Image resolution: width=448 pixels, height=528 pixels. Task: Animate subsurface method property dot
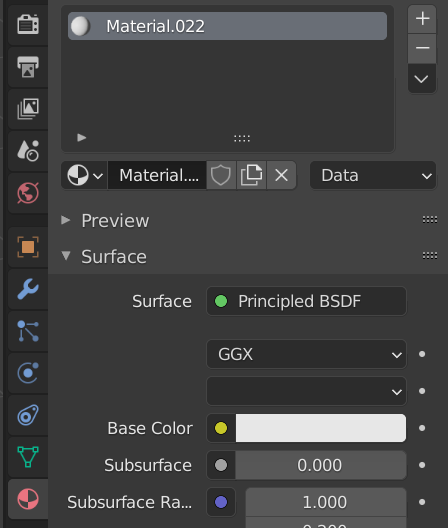tap(422, 391)
